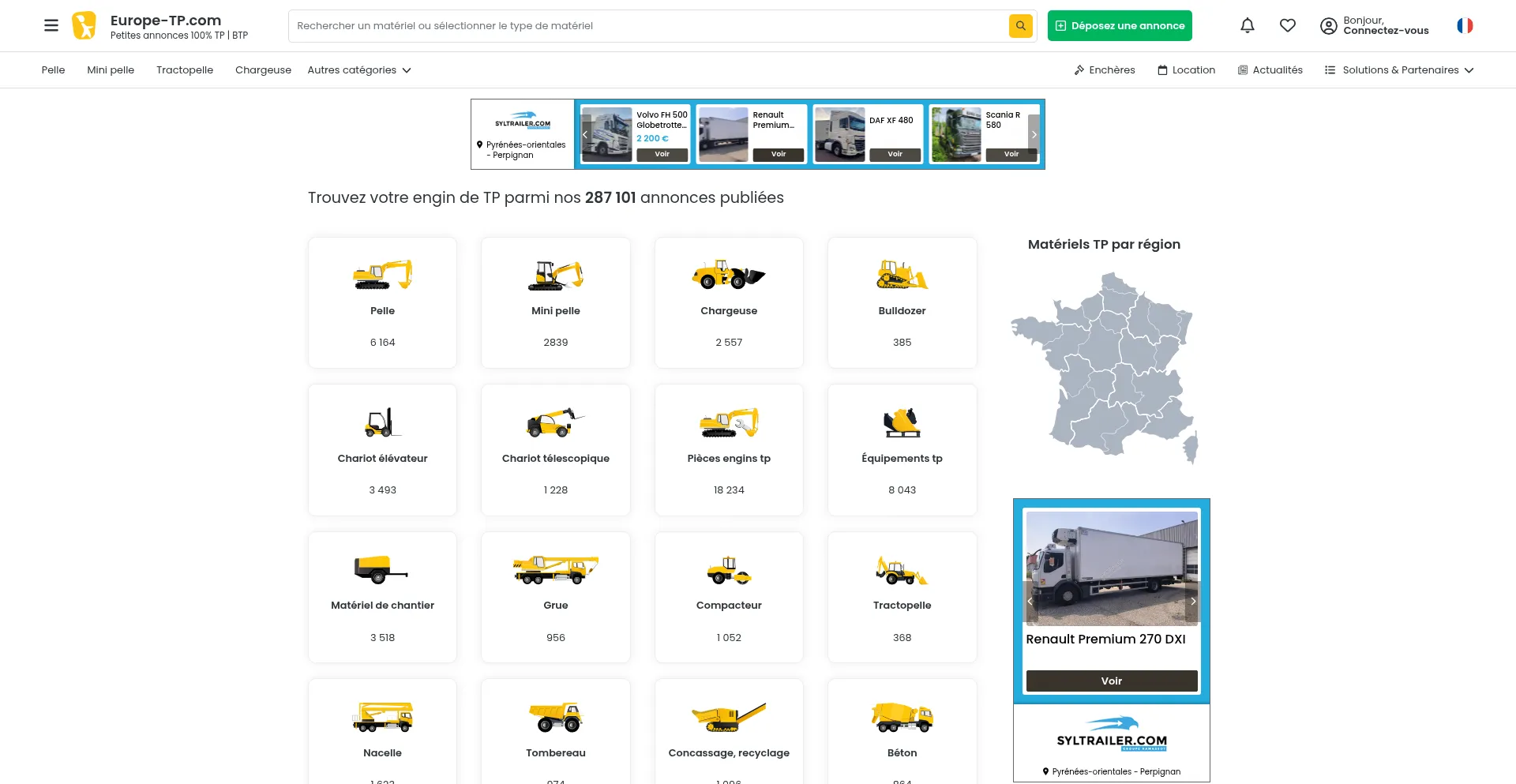Select the Chariot élévateur forklift icon

coord(382,422)
